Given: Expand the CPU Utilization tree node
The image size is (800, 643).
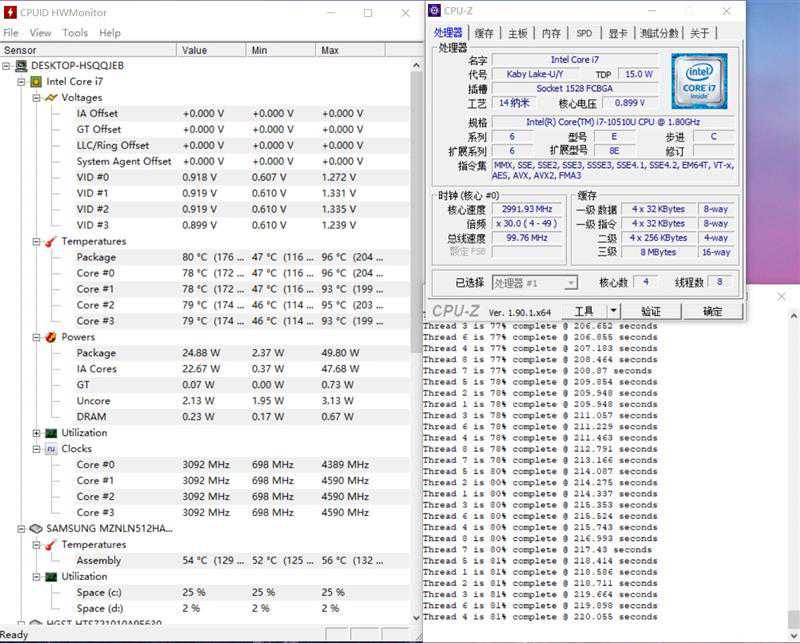Looking at the screenshot, I should pos(36,433).
